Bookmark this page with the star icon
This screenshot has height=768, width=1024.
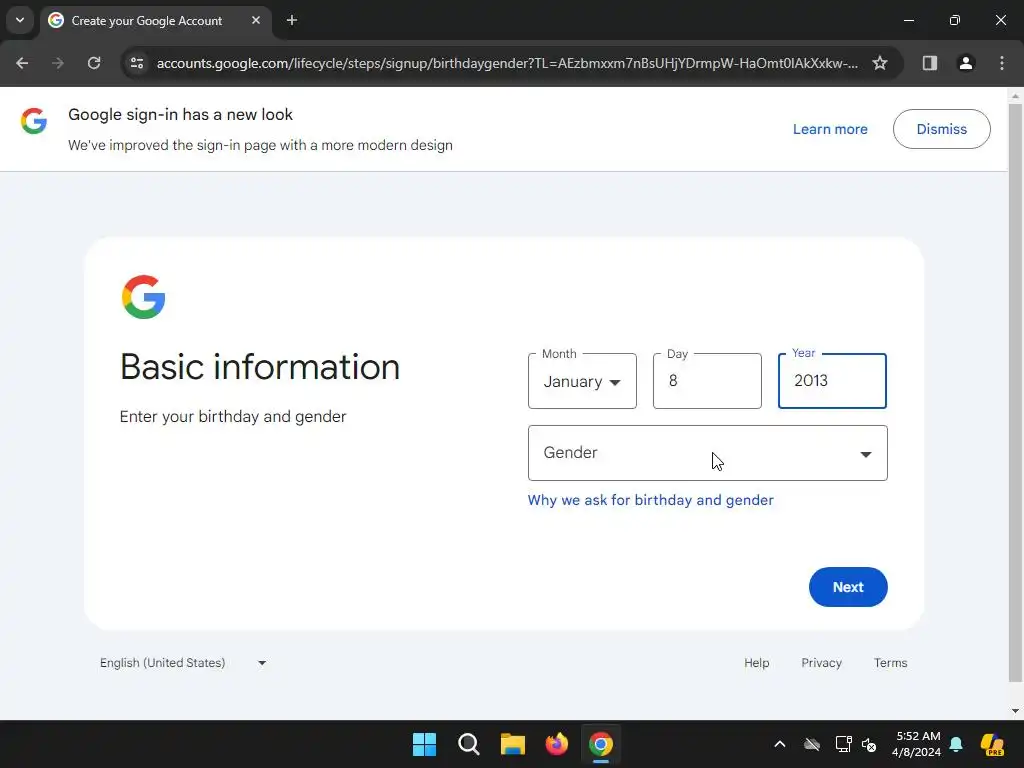[x=880, y=63]
